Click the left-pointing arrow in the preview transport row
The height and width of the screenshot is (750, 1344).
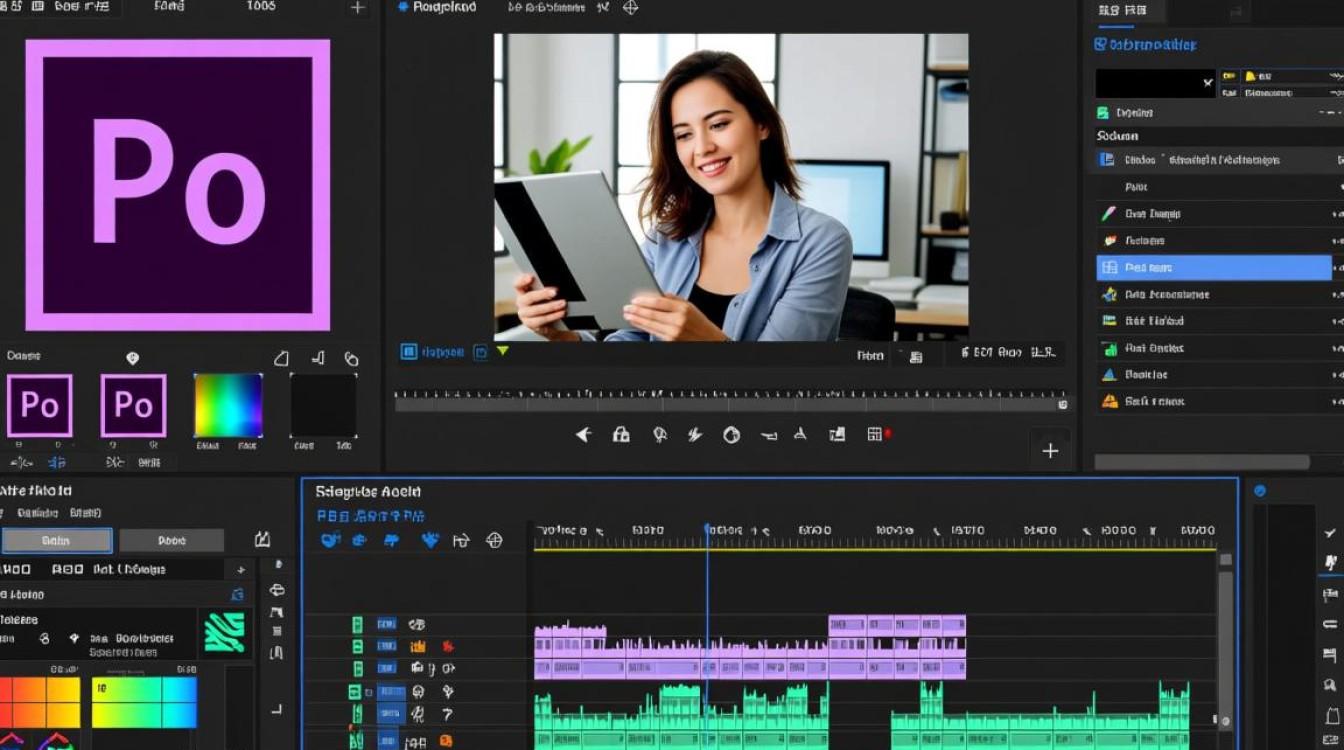pos(584,434)
